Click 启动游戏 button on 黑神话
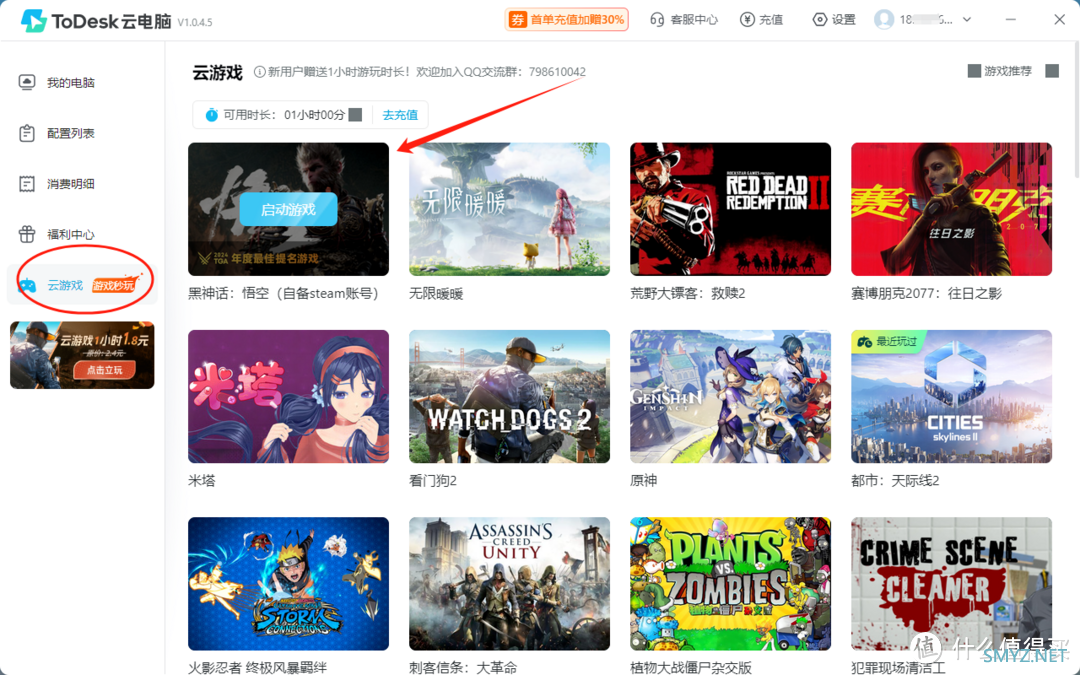Image resolution: width=1080 pixels, height=675 pixels. click(x=289, y=209)
